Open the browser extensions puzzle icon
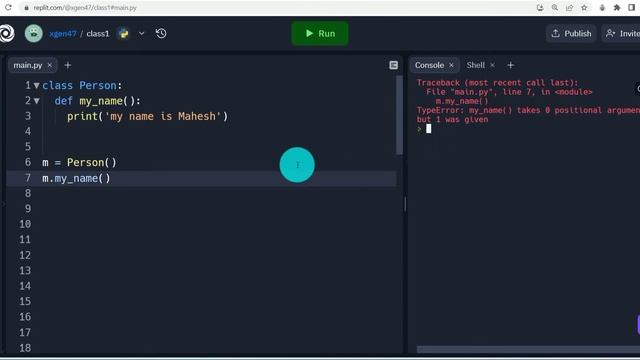Image resolution: width=640 pixels, height=360 pixels. click(617, 7)
